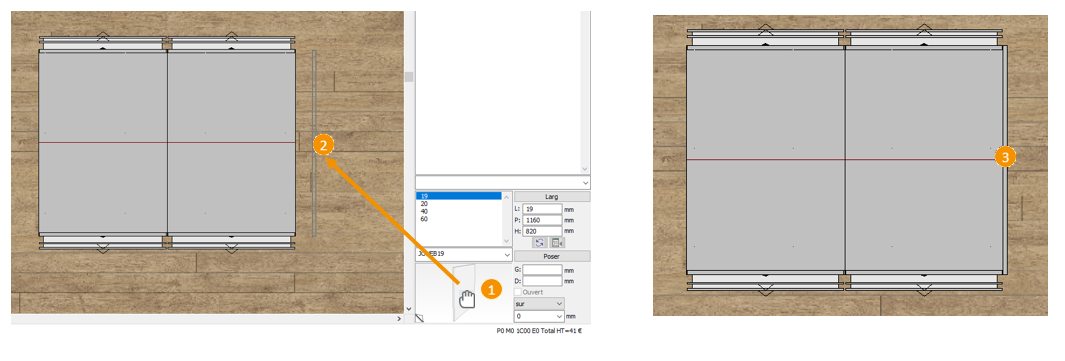Click the horizontal scrollbar right arrow below plan
This screenshot has height=361, width=1065.
pos(399,318)
